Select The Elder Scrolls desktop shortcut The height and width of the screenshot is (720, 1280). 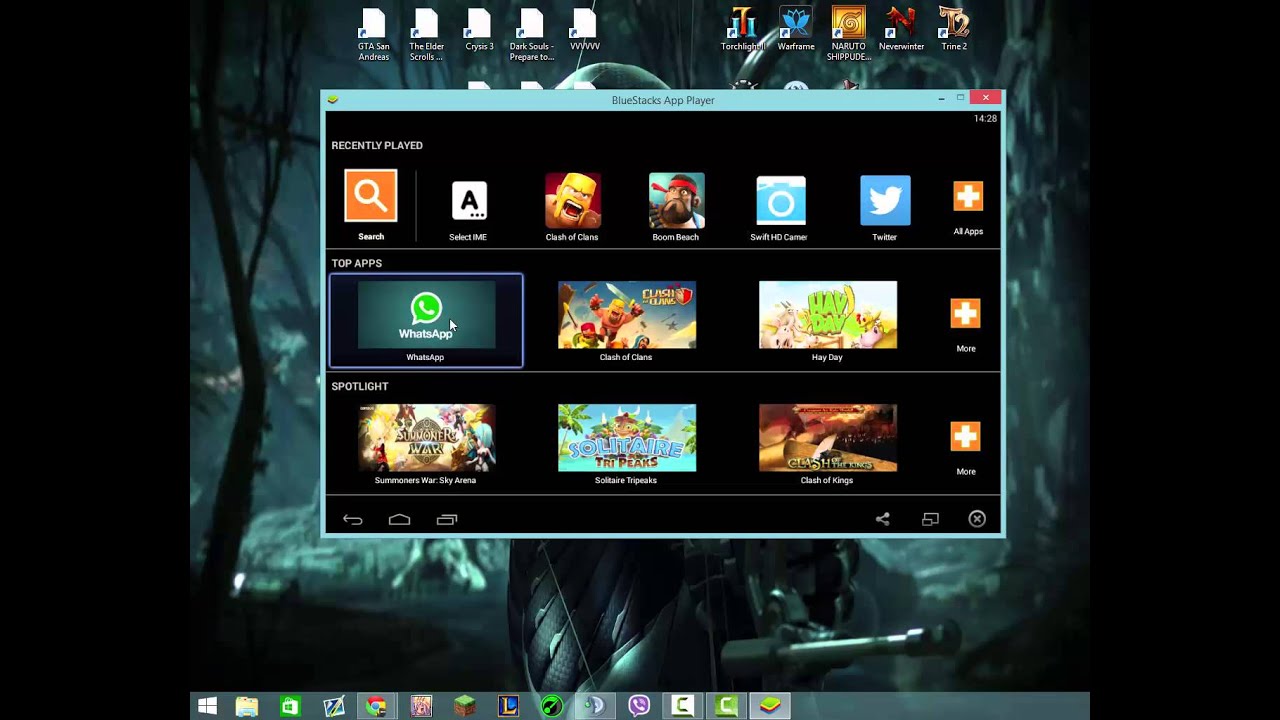426,36
